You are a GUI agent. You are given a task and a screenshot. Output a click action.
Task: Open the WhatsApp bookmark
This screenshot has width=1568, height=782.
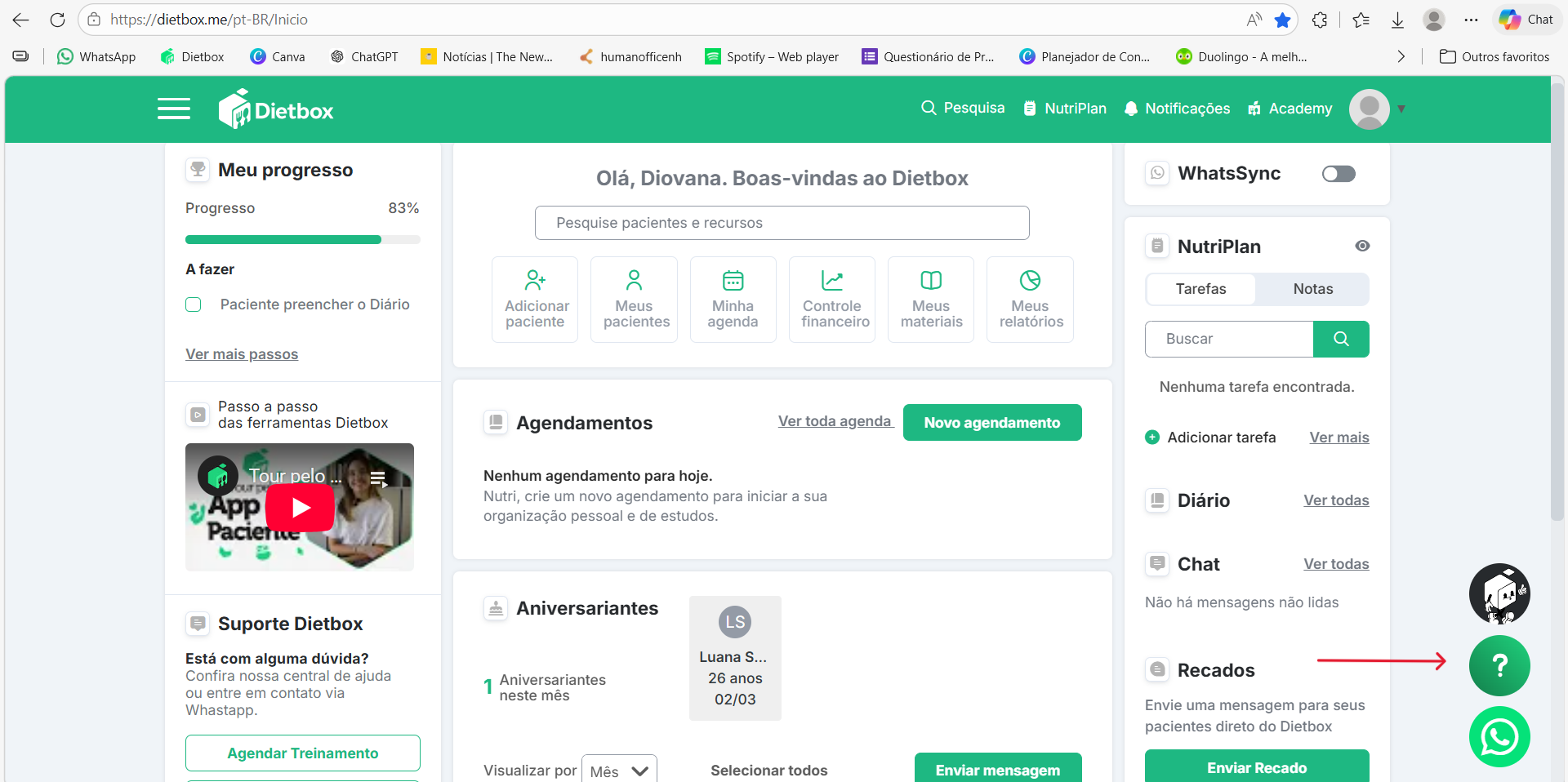(x=96, y=56)
